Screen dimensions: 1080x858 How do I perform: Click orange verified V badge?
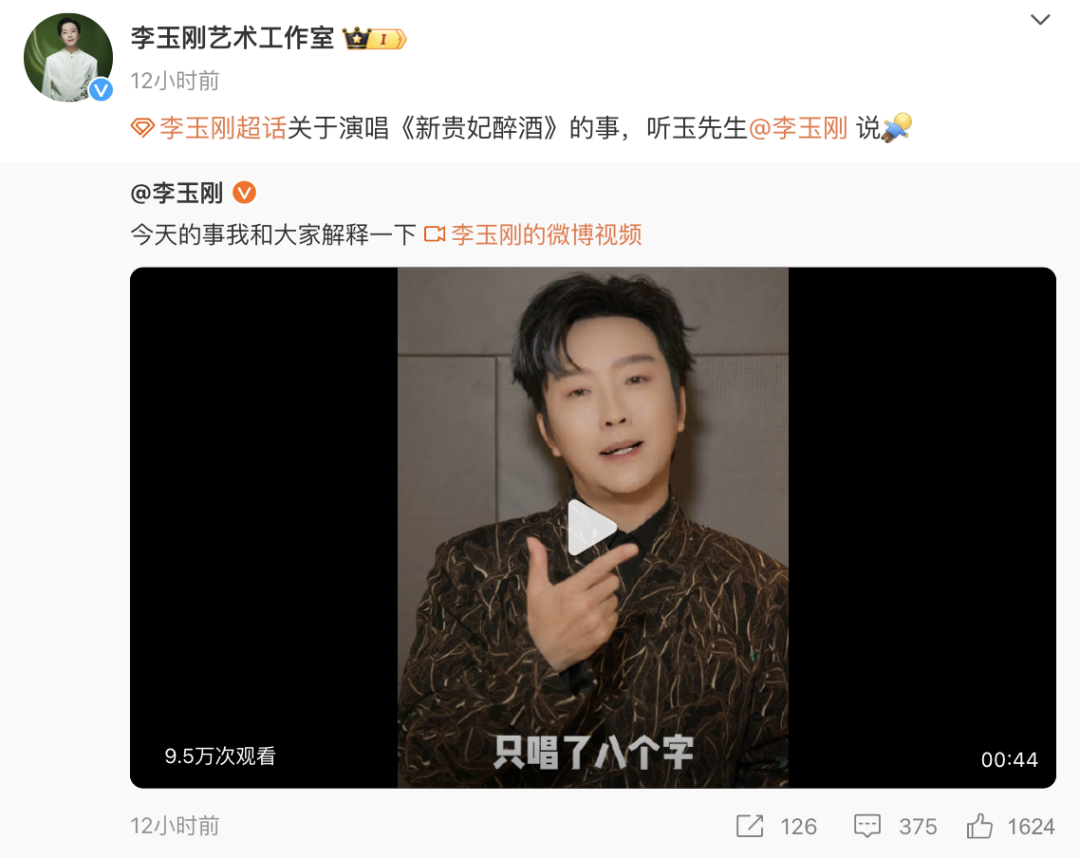[245, 193]
